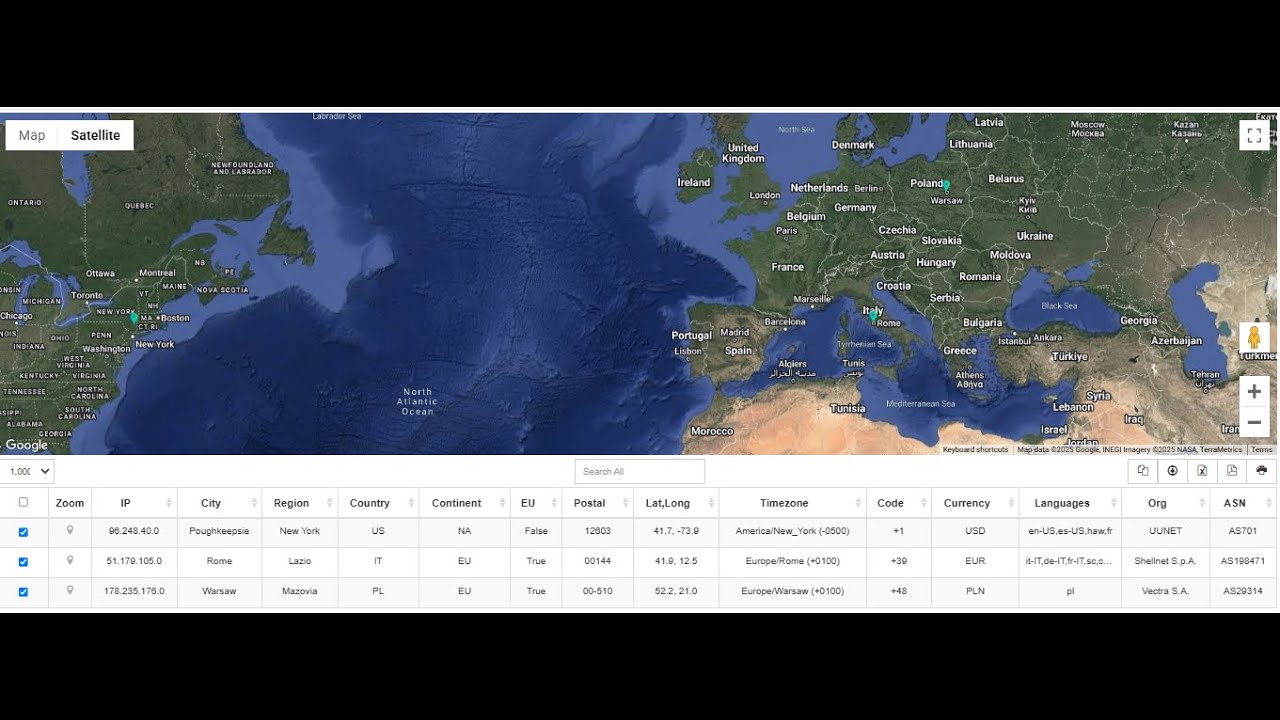
Task: Sort table by Timezone column
Action: click(x=792, y=503)
